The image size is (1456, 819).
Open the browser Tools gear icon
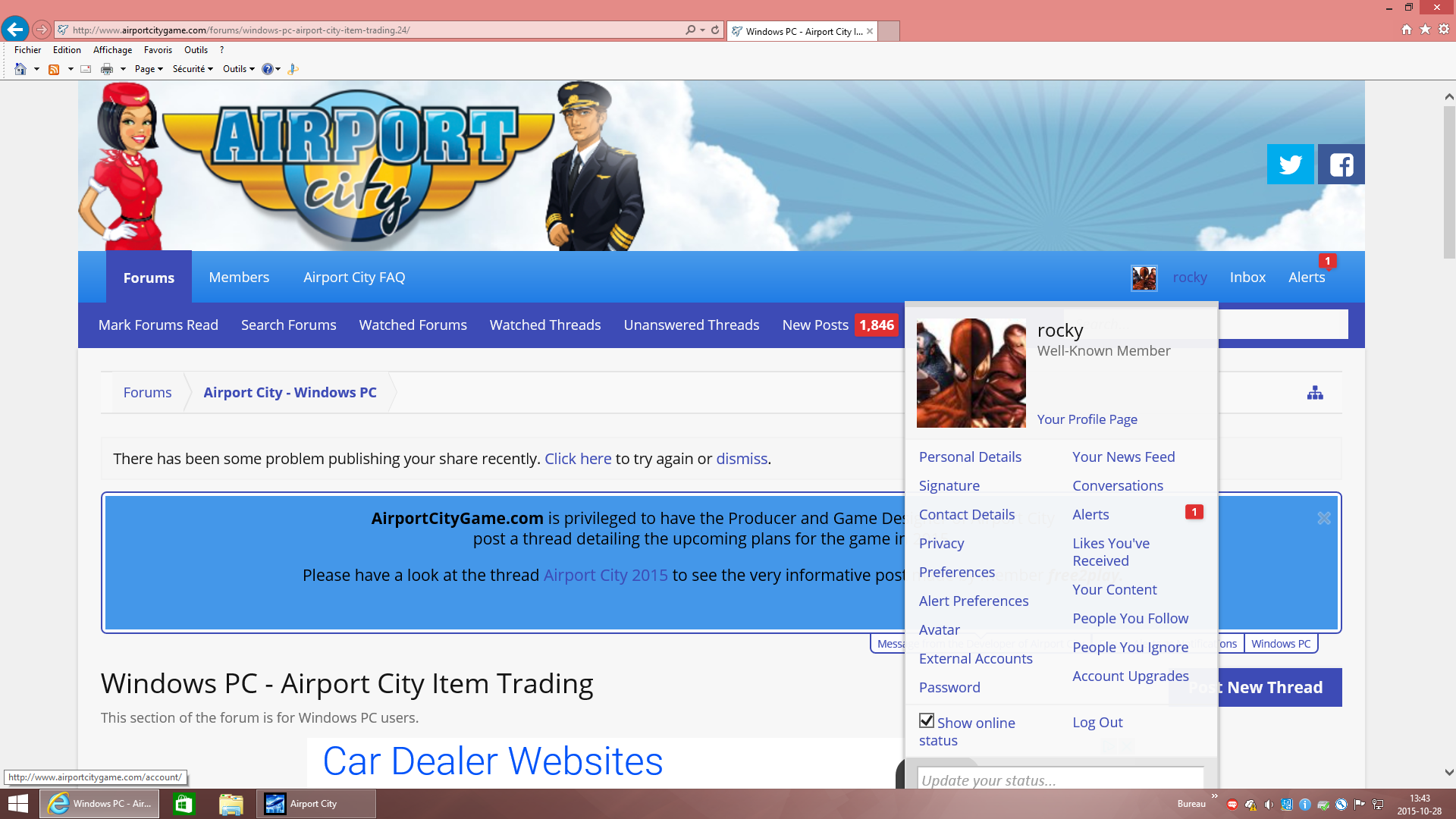[1444, 30]
